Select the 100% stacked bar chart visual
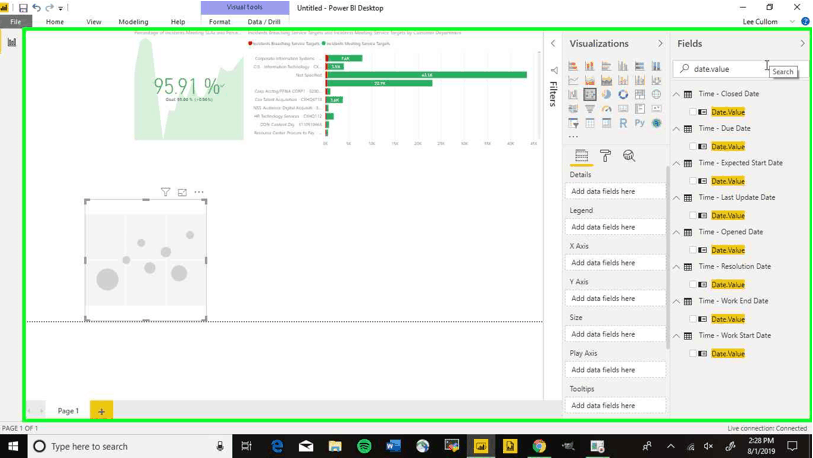813x458 pixels. tap(639, 66)
